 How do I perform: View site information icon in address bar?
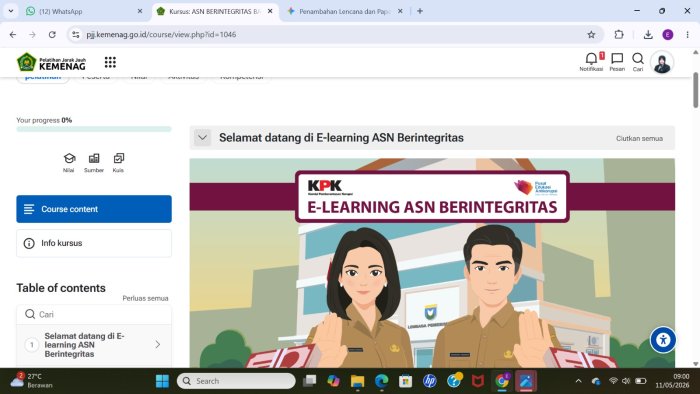(x=75, y=34)
